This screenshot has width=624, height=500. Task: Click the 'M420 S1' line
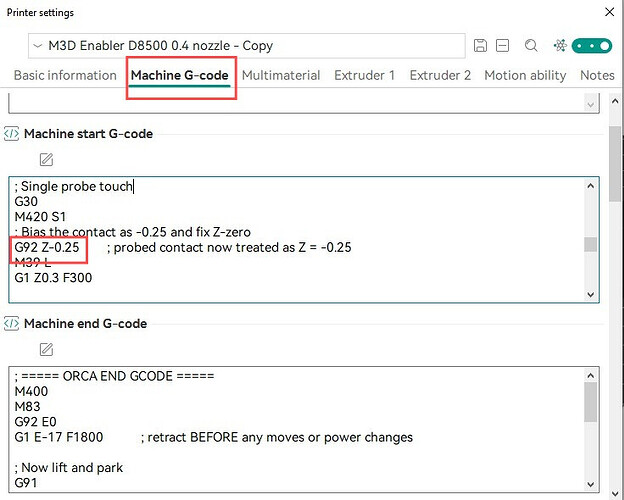coord(40,217)
